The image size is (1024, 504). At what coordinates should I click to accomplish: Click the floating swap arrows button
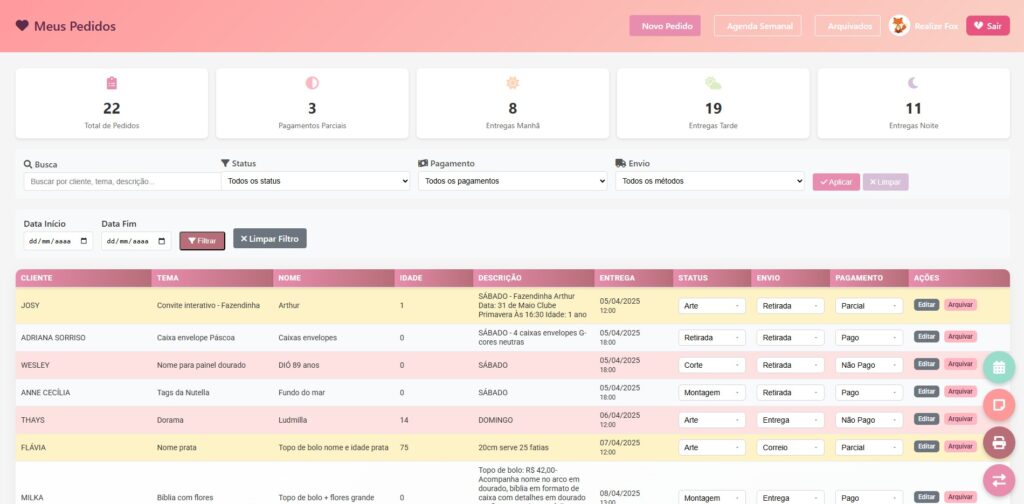(x=999, y=480)
